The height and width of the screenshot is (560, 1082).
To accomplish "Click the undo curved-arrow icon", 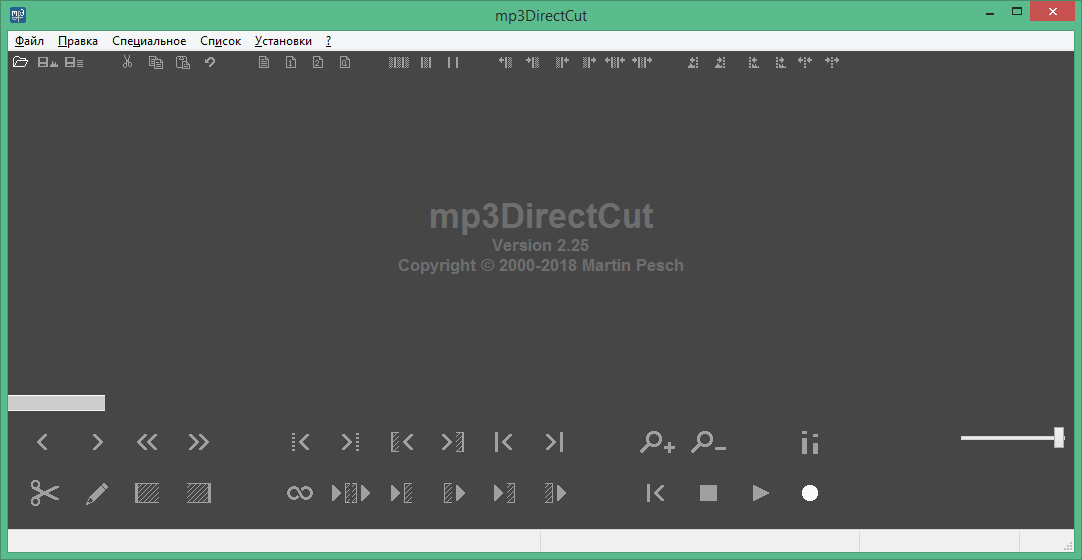I will point(210,62).
